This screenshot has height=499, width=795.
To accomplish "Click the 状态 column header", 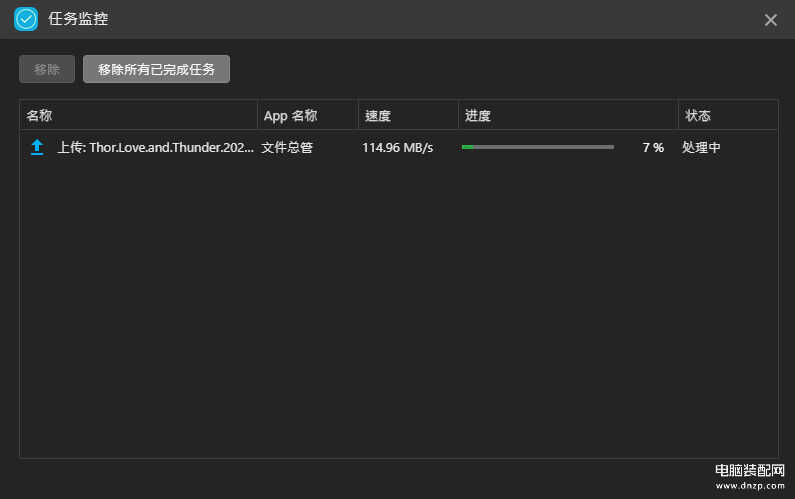I will (x=727, y=116).
